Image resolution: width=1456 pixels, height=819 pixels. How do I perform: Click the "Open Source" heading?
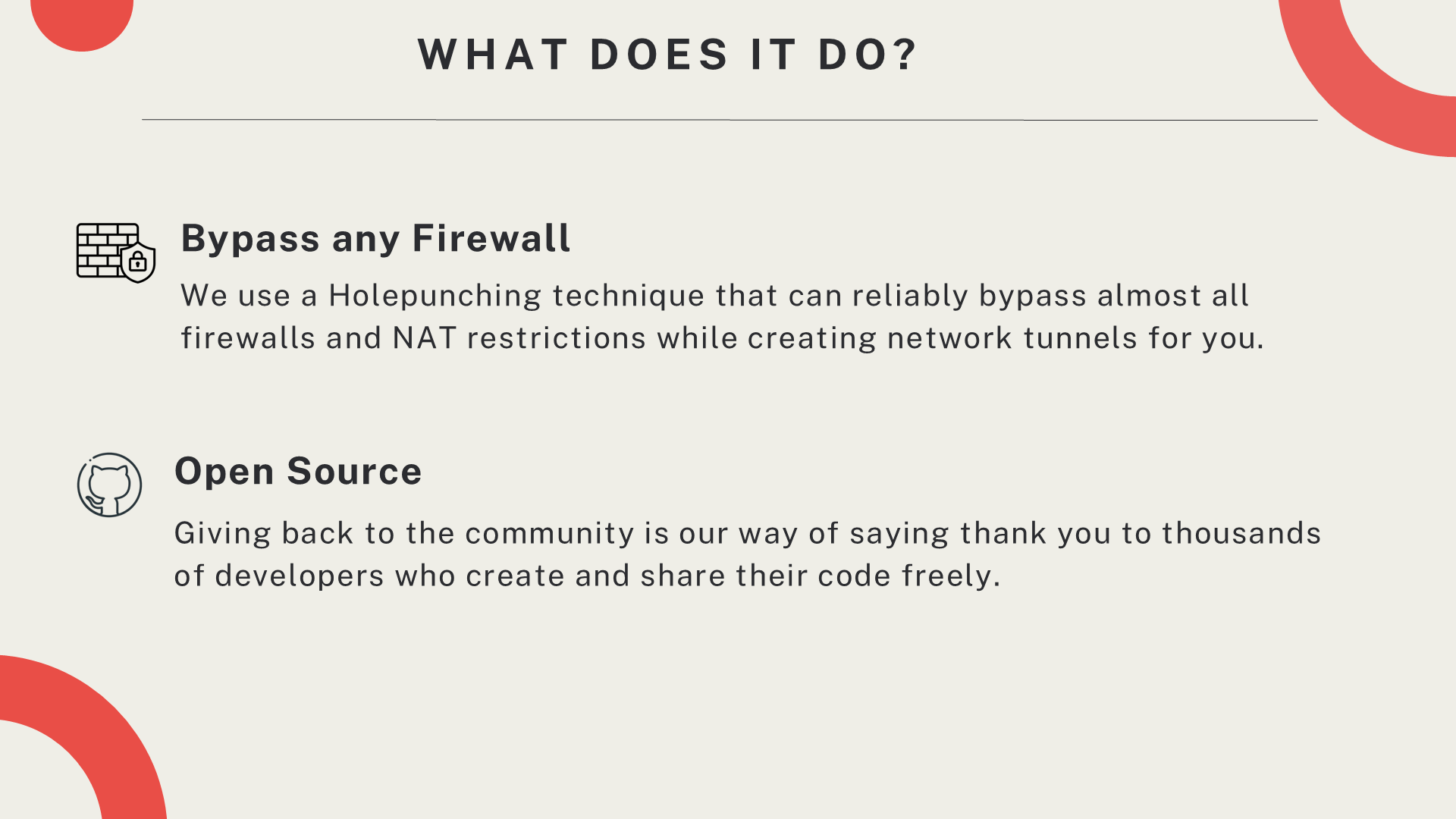pos(298,472)
